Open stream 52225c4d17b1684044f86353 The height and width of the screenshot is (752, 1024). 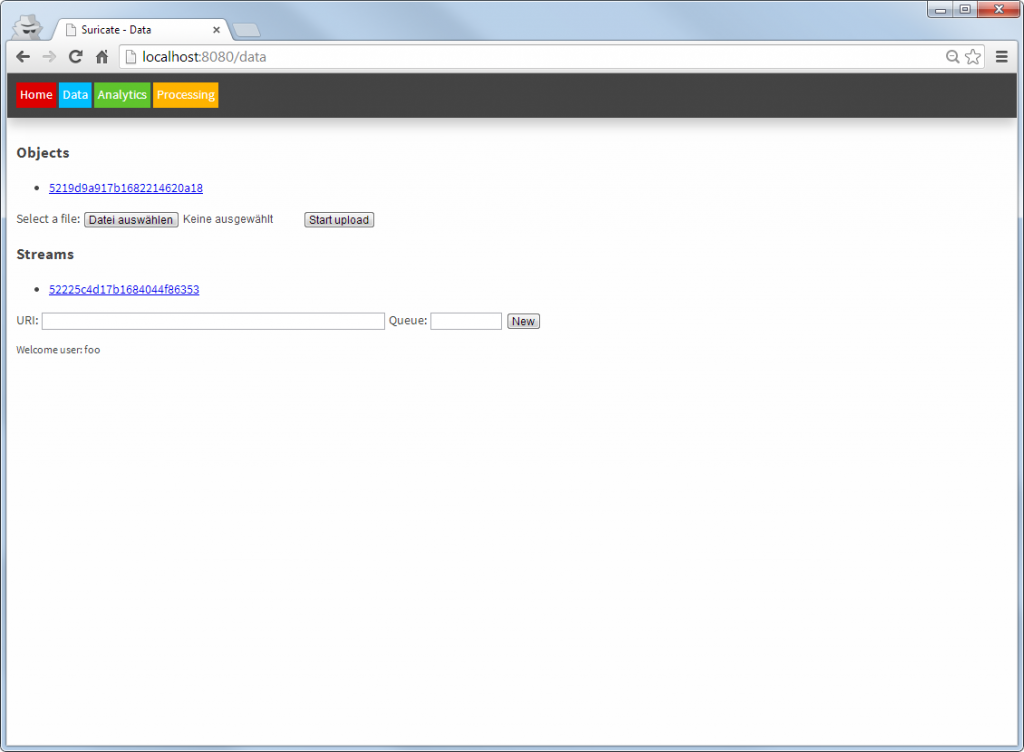click(x=124, y=290)
